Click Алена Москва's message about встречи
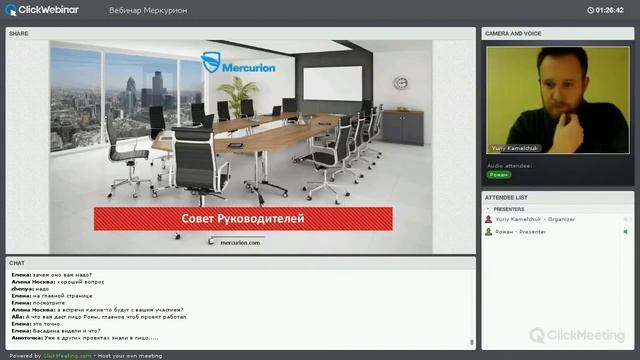640x360 pixels. tap(97, 310)
